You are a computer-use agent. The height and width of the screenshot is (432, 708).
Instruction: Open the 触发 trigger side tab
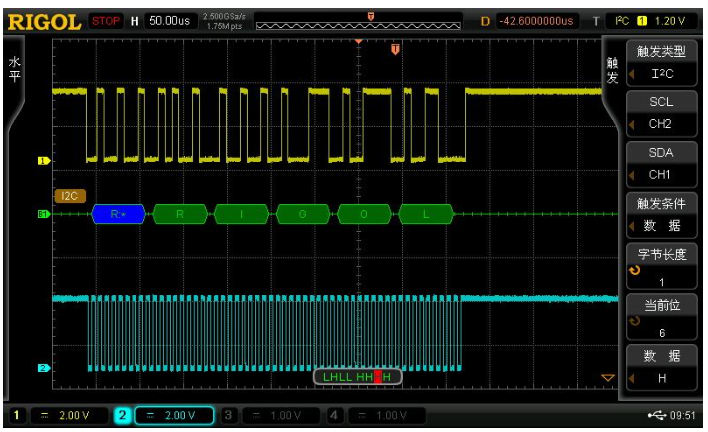point(613,70)
